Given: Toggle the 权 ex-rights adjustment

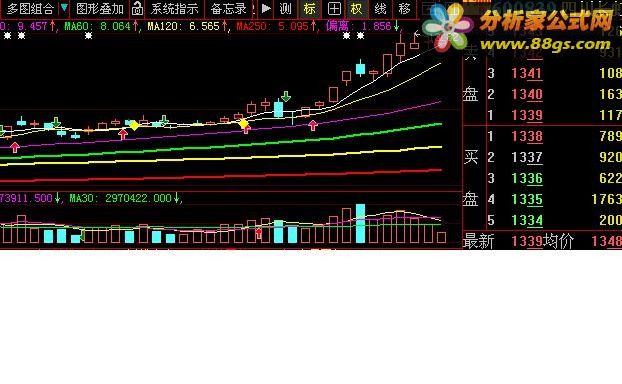Looking at the screenshot, I should coord(357,9).
